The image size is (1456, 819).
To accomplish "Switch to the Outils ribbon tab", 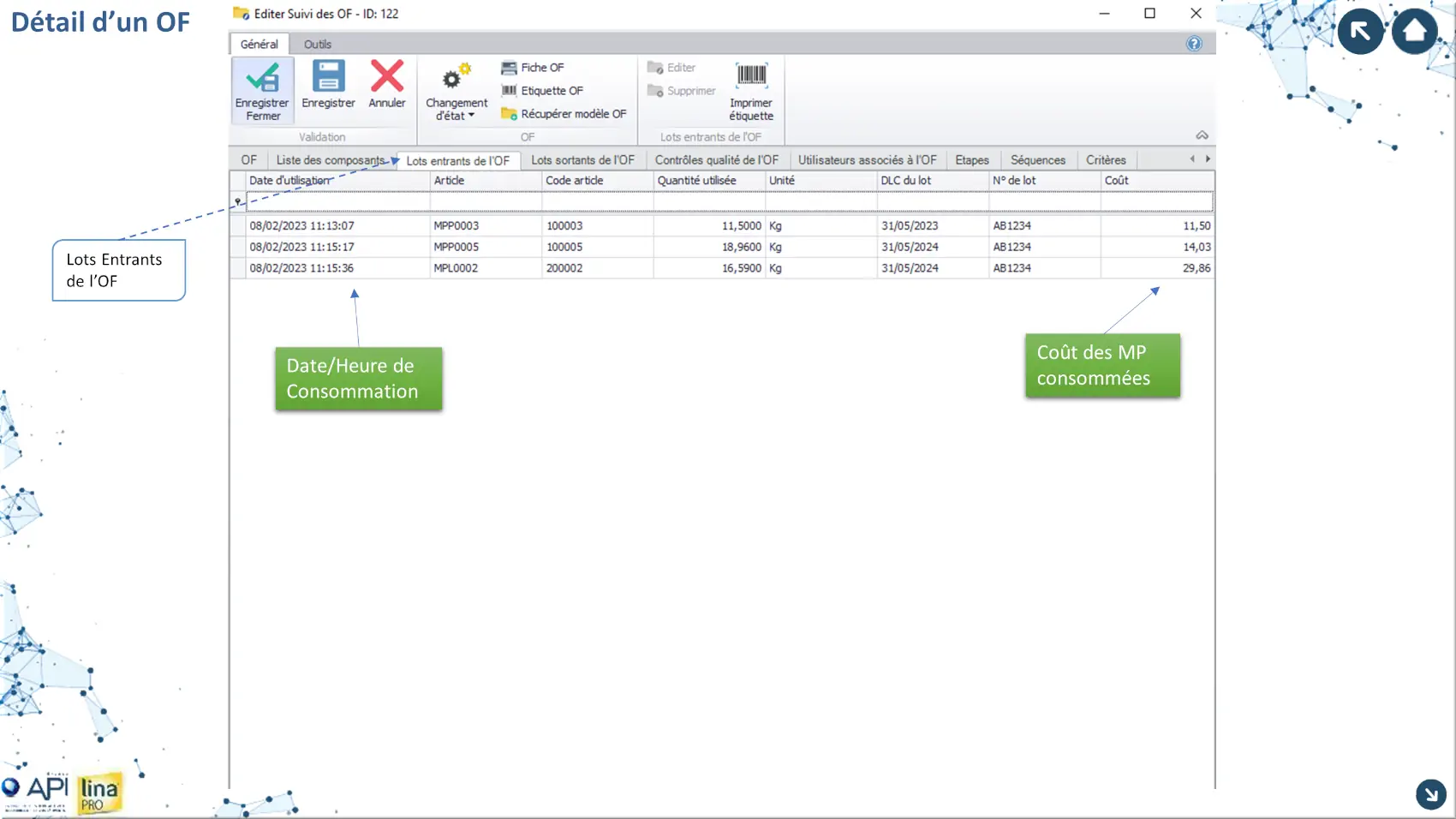I will [317, 45].
